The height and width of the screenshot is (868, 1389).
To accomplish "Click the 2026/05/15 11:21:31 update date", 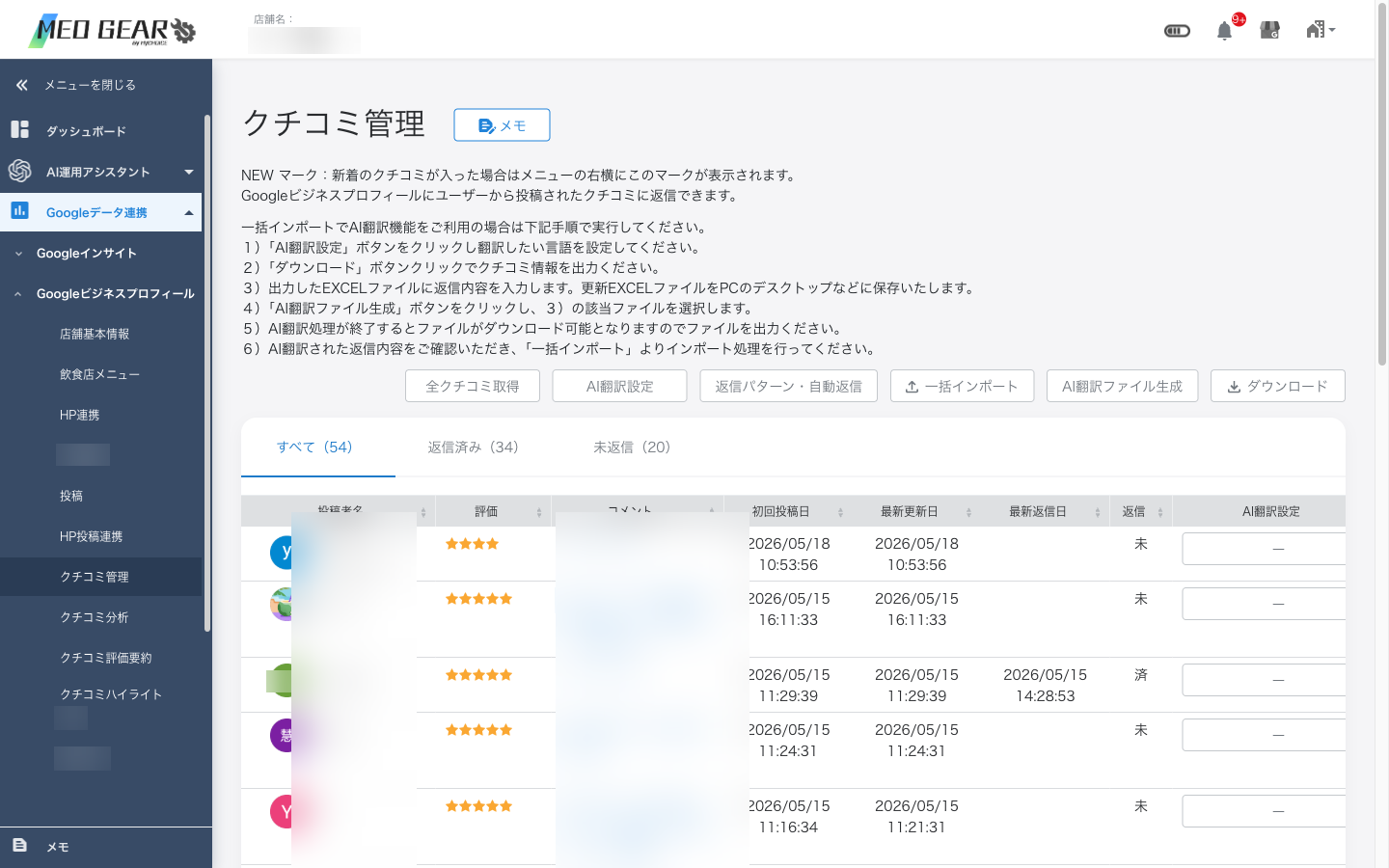I will coord(916,817).
